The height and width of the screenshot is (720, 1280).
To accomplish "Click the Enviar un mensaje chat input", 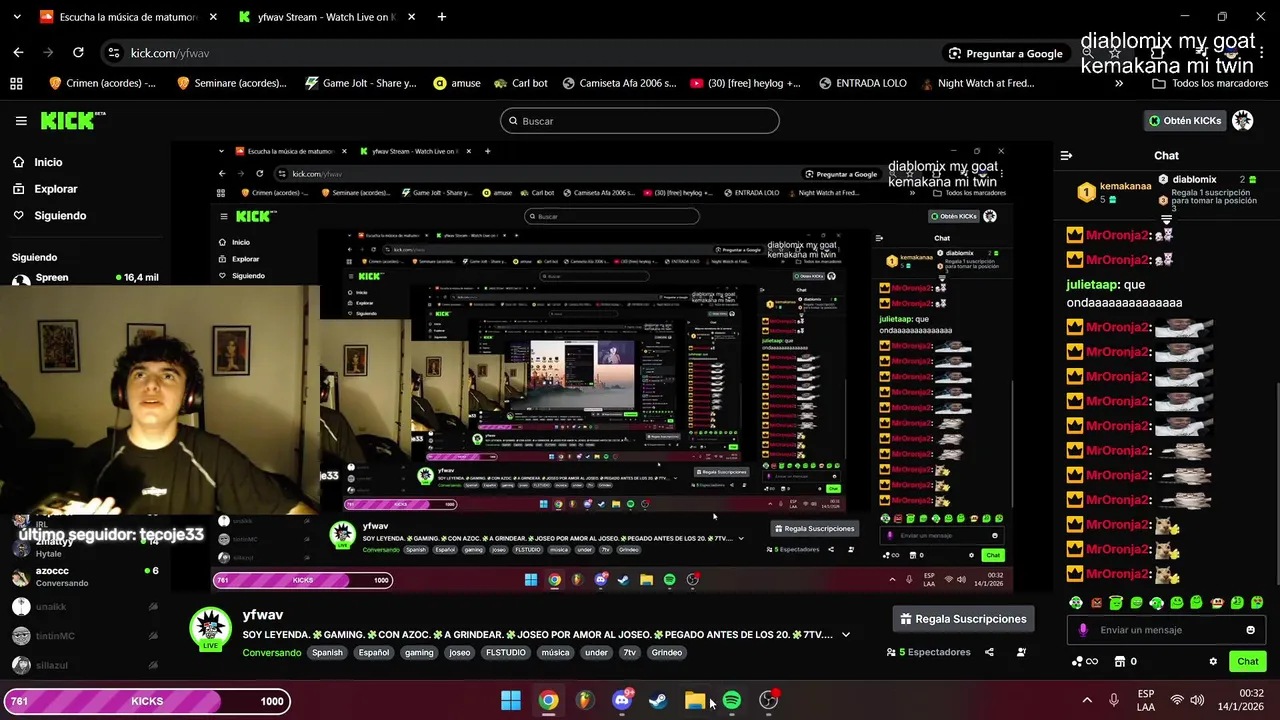I will click(x=1166, y=630).
